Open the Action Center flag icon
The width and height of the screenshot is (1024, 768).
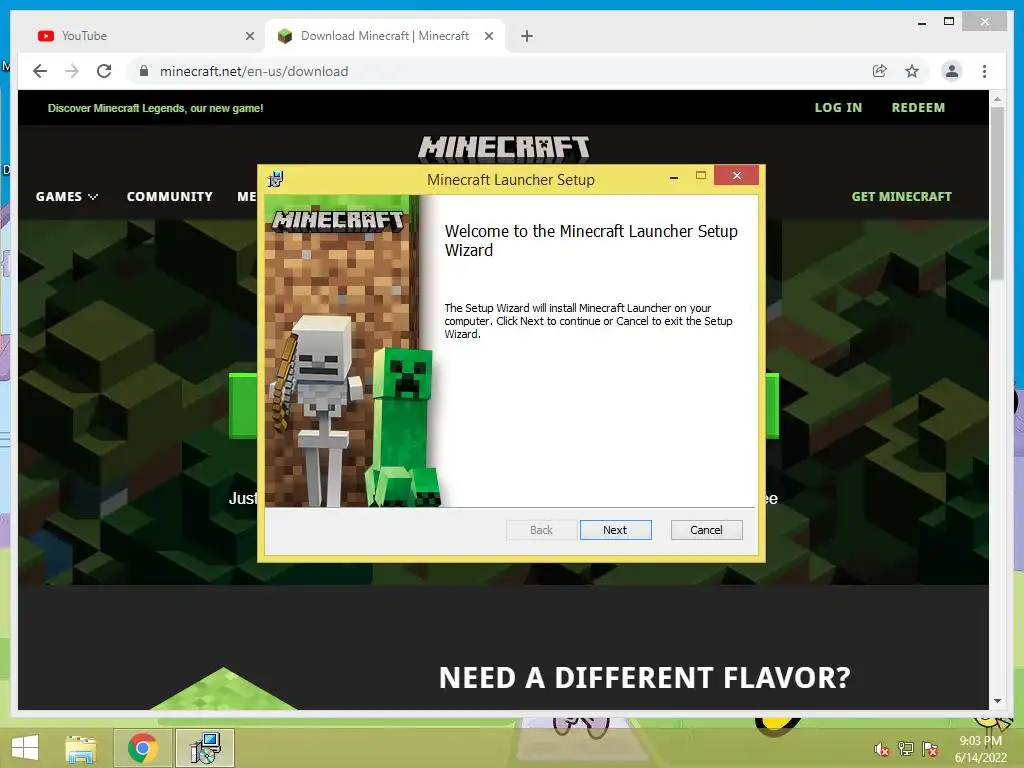(930, 749)
